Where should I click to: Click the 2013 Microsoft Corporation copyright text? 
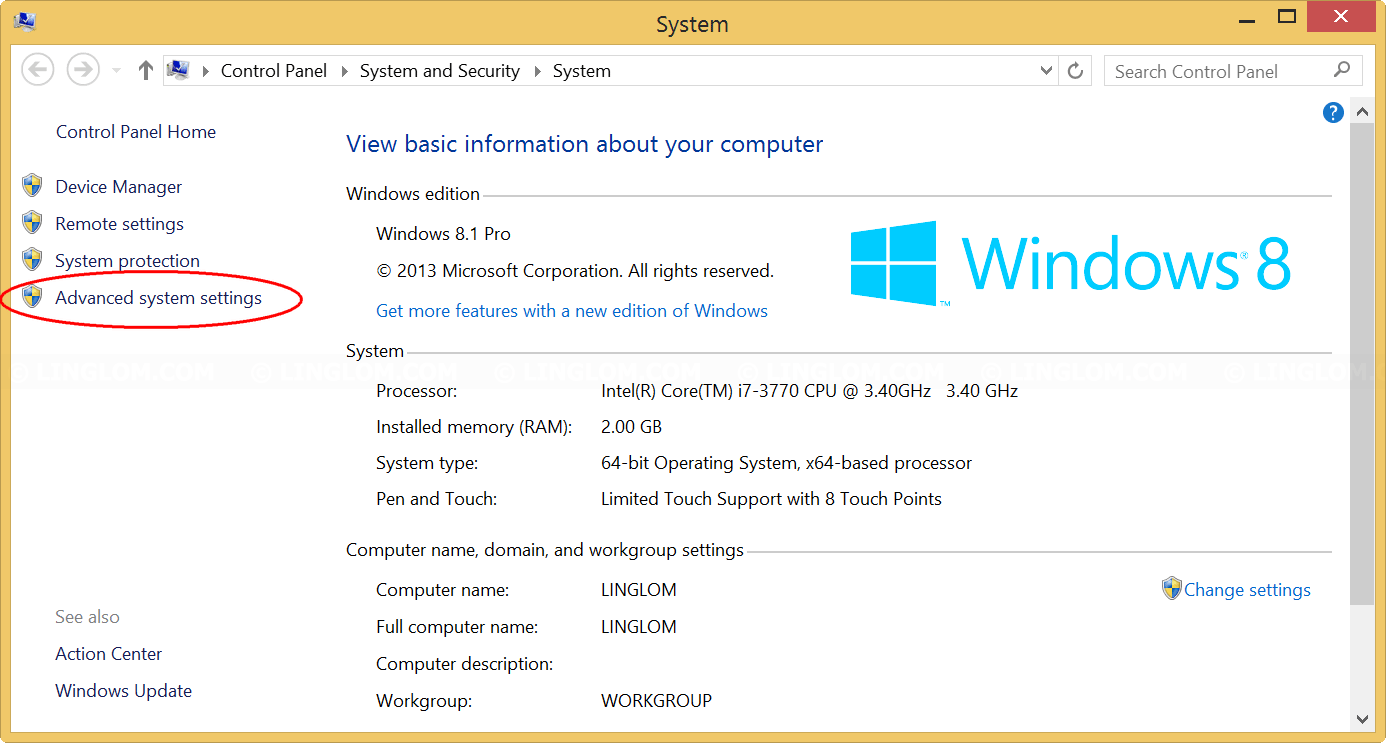coord(575,271)
